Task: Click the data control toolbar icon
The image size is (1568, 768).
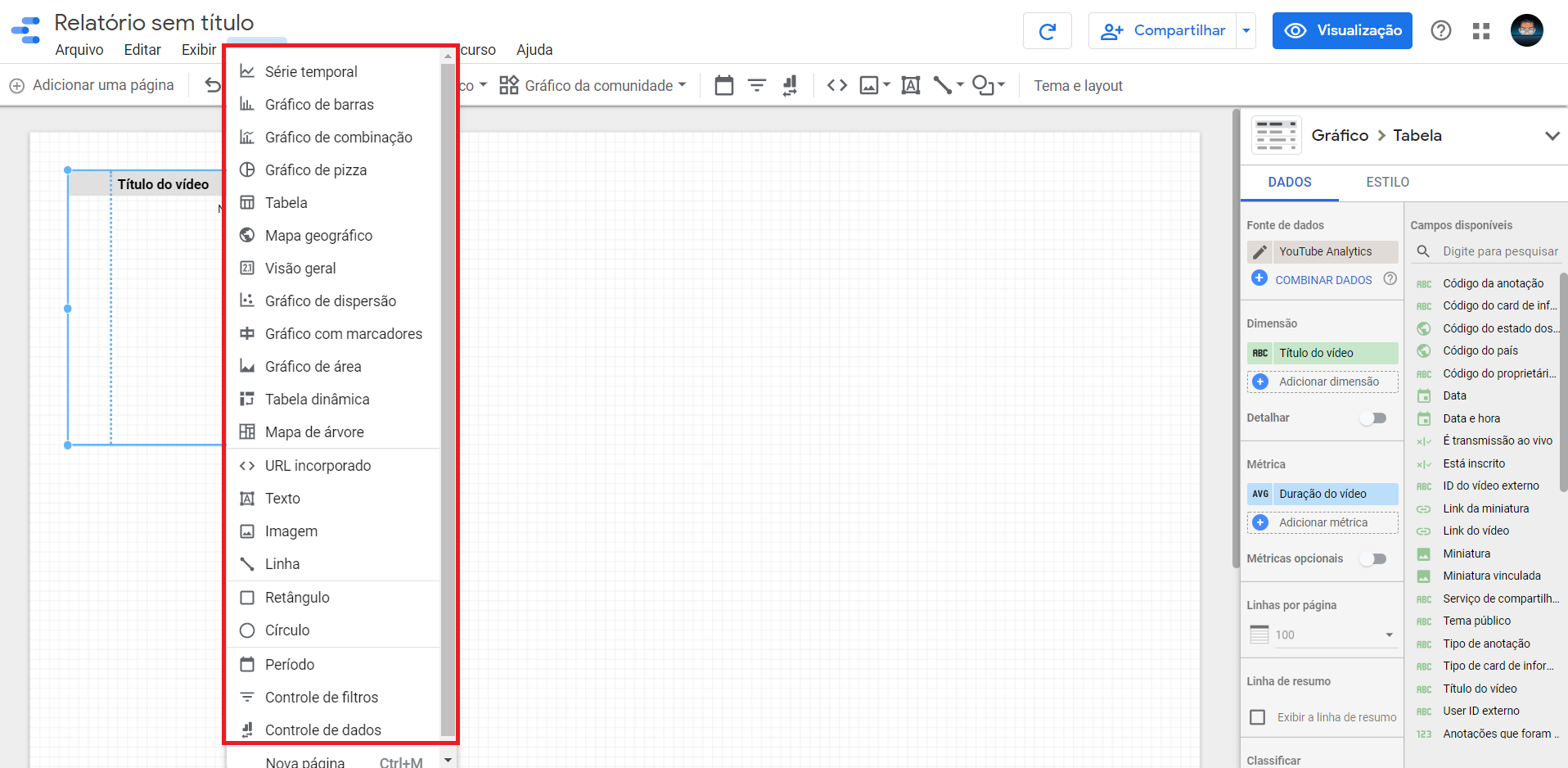Action: point(788,84)
